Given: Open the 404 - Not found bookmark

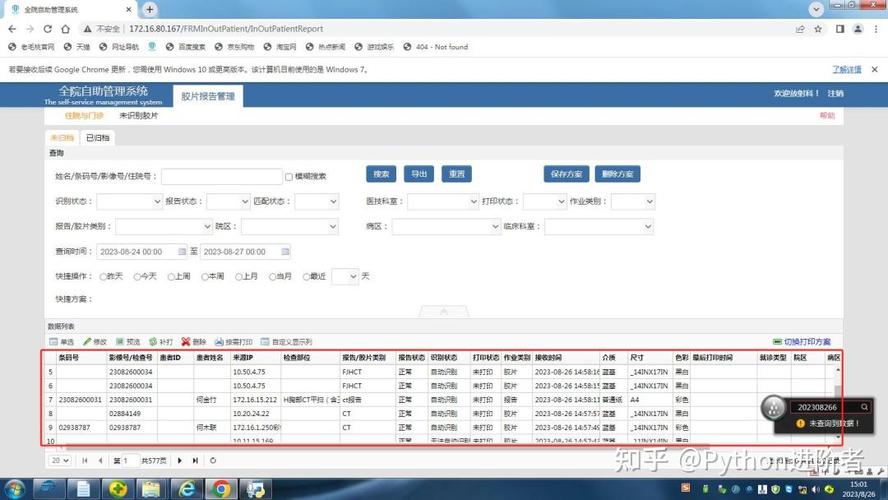Looking at the screenshot, I should tap(436, 47).
